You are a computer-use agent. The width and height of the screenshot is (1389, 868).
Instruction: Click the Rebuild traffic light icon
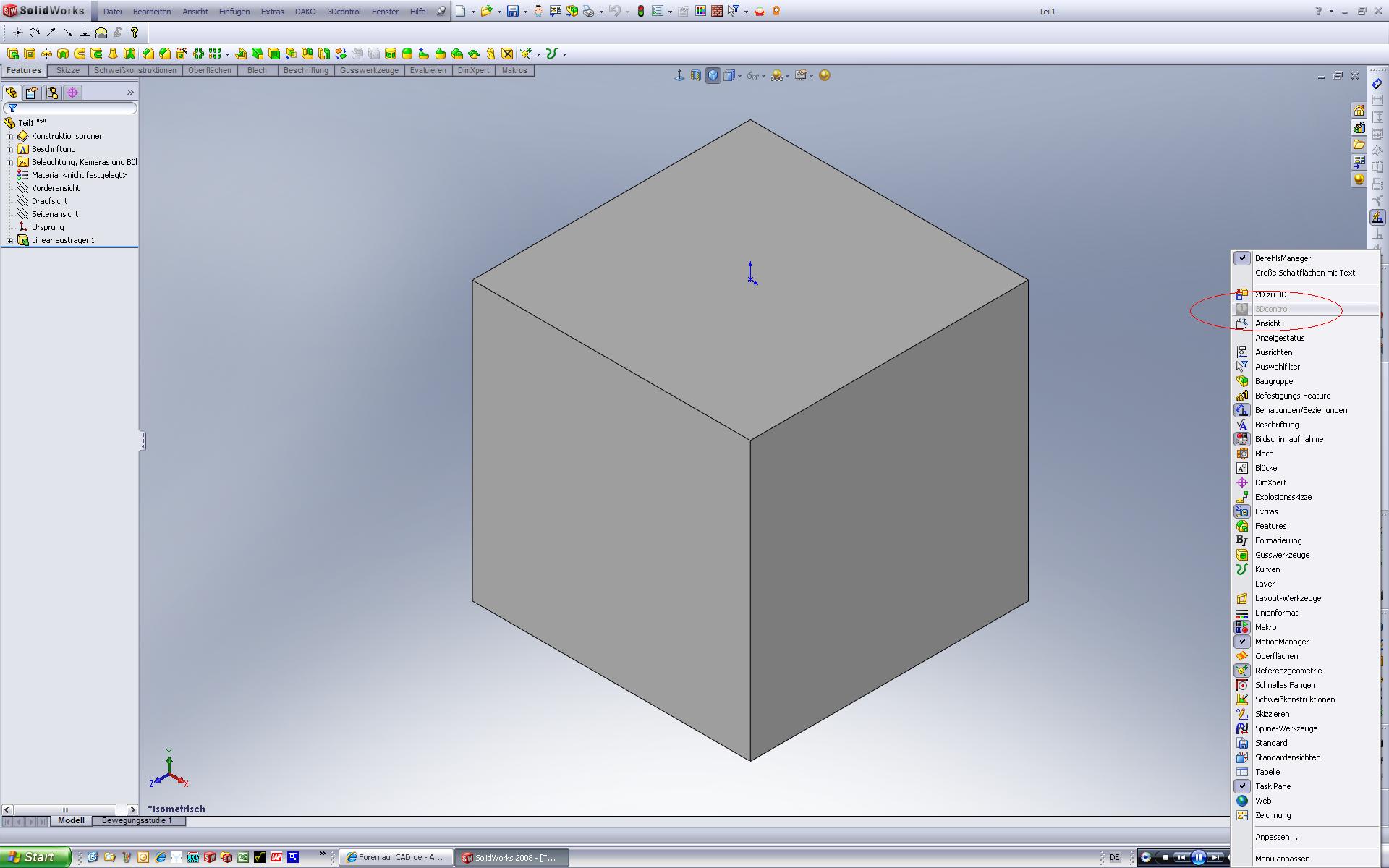point(640,11)
